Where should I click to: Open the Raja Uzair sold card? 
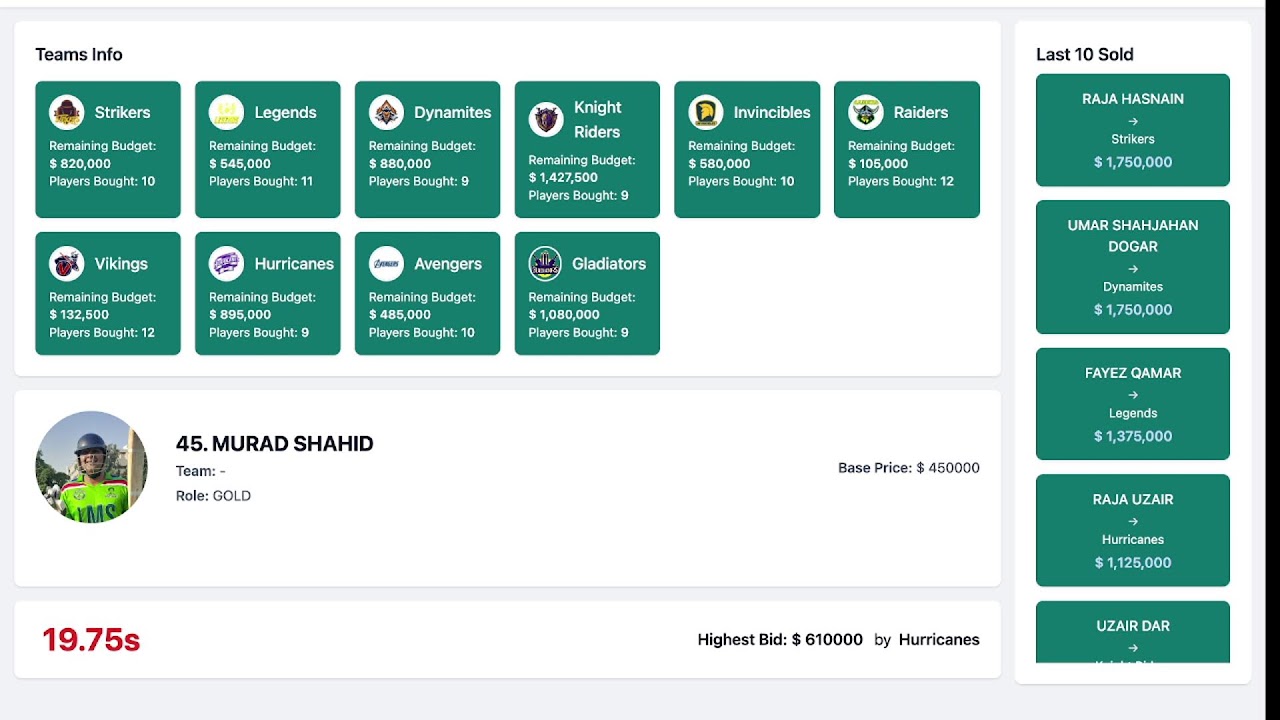[1133, 530]
